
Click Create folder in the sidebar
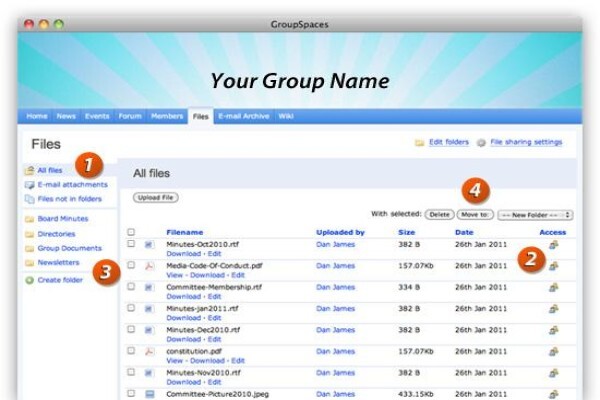(x=60, y=280)
